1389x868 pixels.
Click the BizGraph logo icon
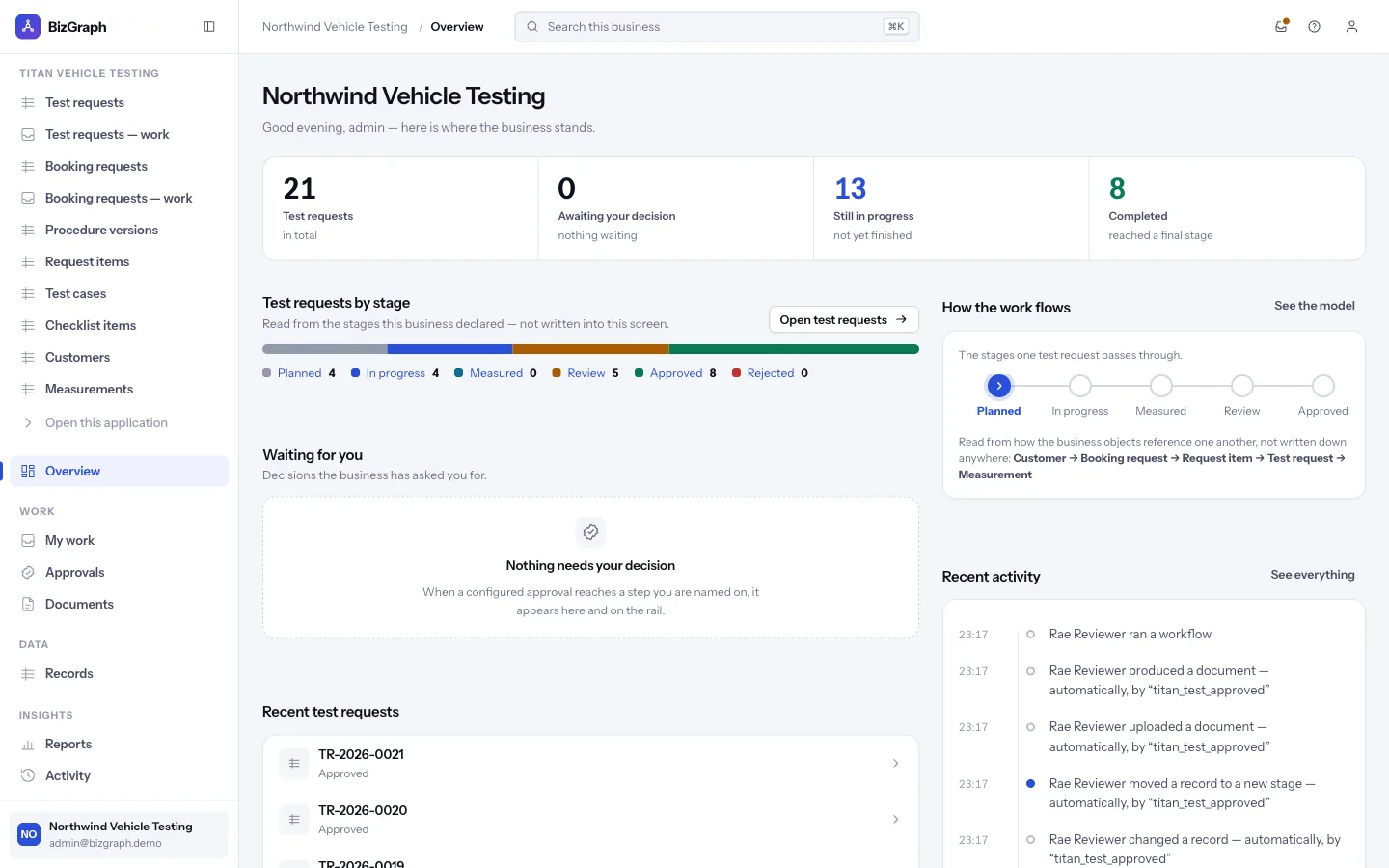[x=28, y=27]
